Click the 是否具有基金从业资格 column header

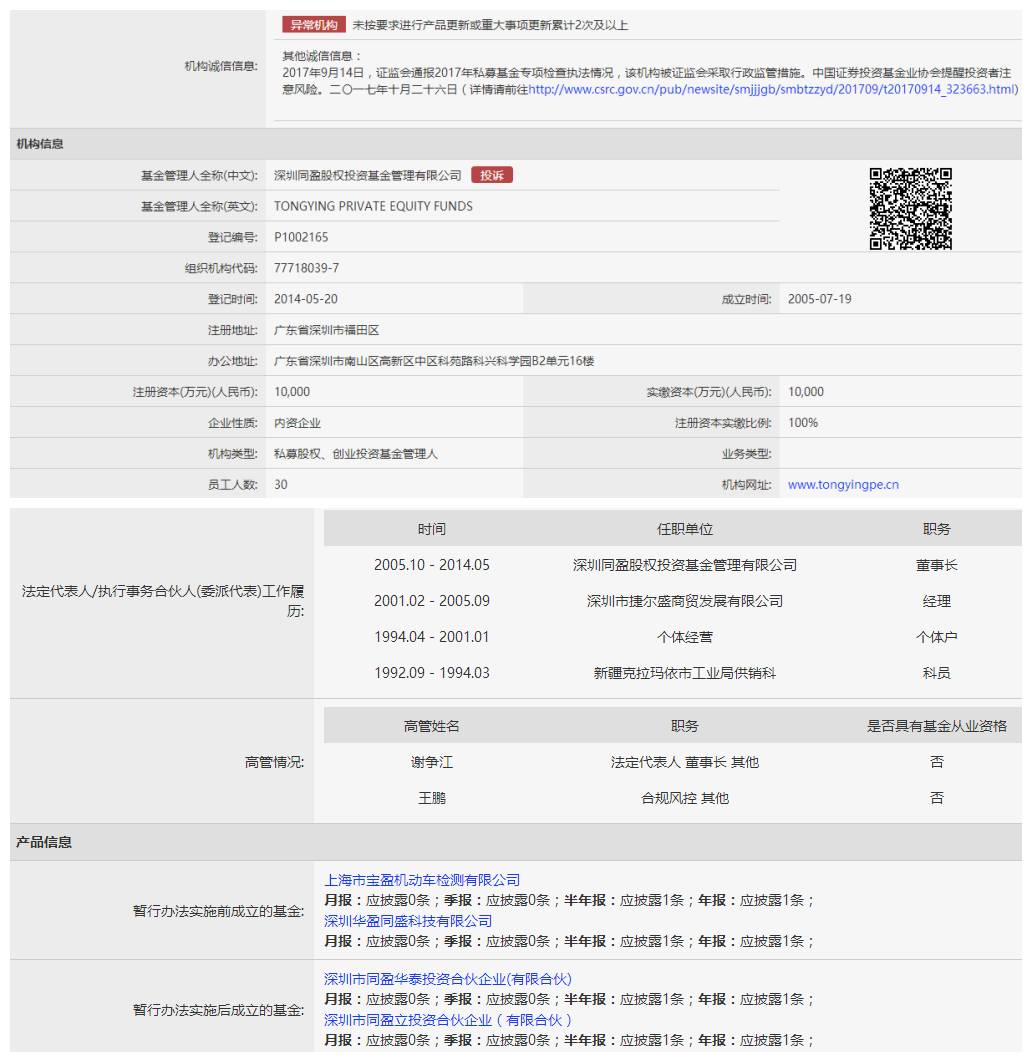pyautogui.click(x=937, y=726)
